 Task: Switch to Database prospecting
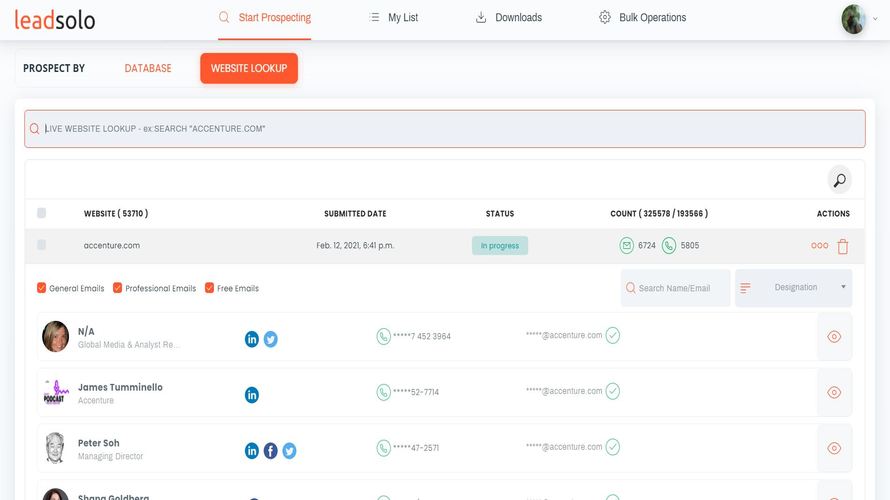pyautogui.click(x=148, y=68)
